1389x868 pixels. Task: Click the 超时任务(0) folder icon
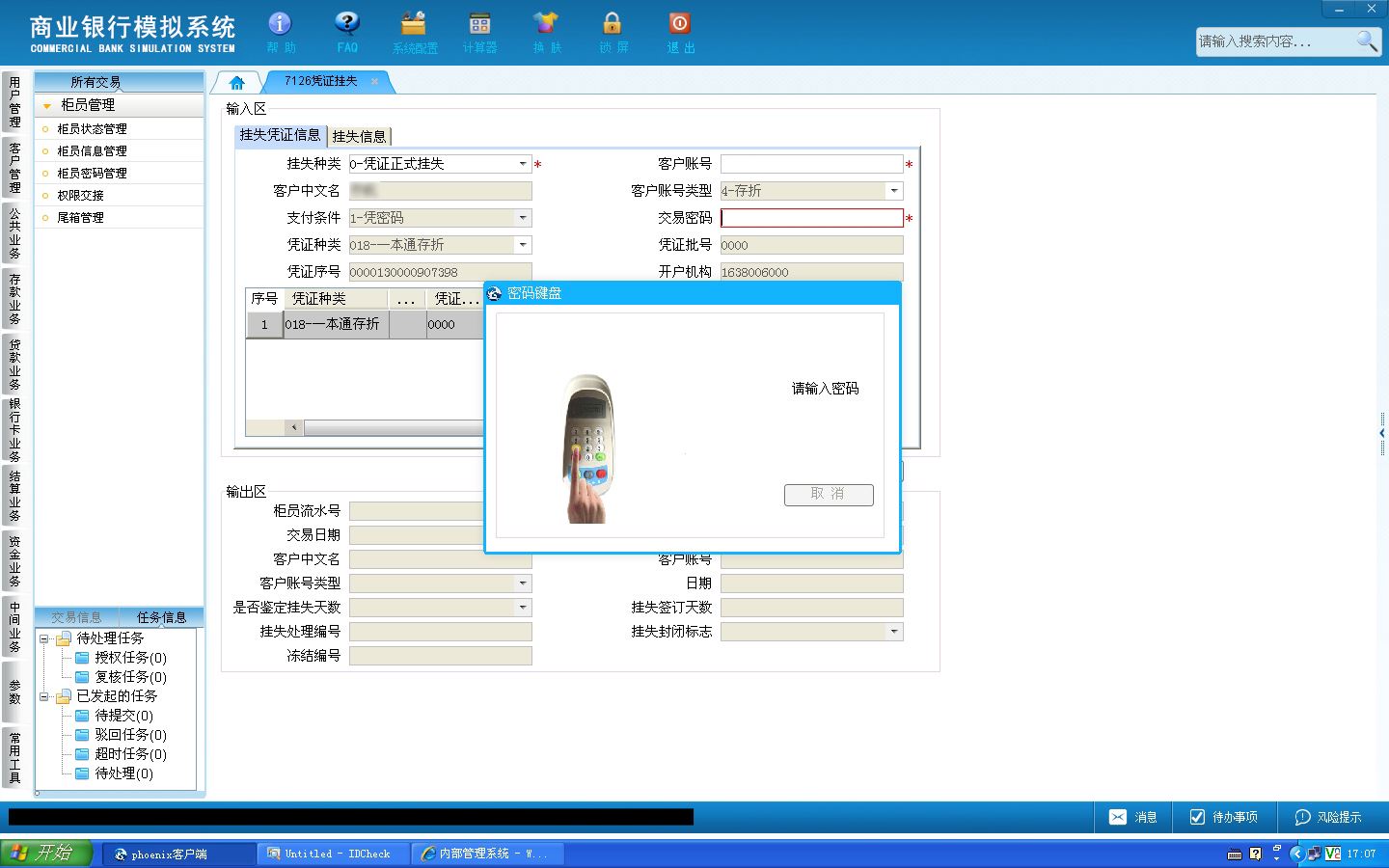(82, 754)
